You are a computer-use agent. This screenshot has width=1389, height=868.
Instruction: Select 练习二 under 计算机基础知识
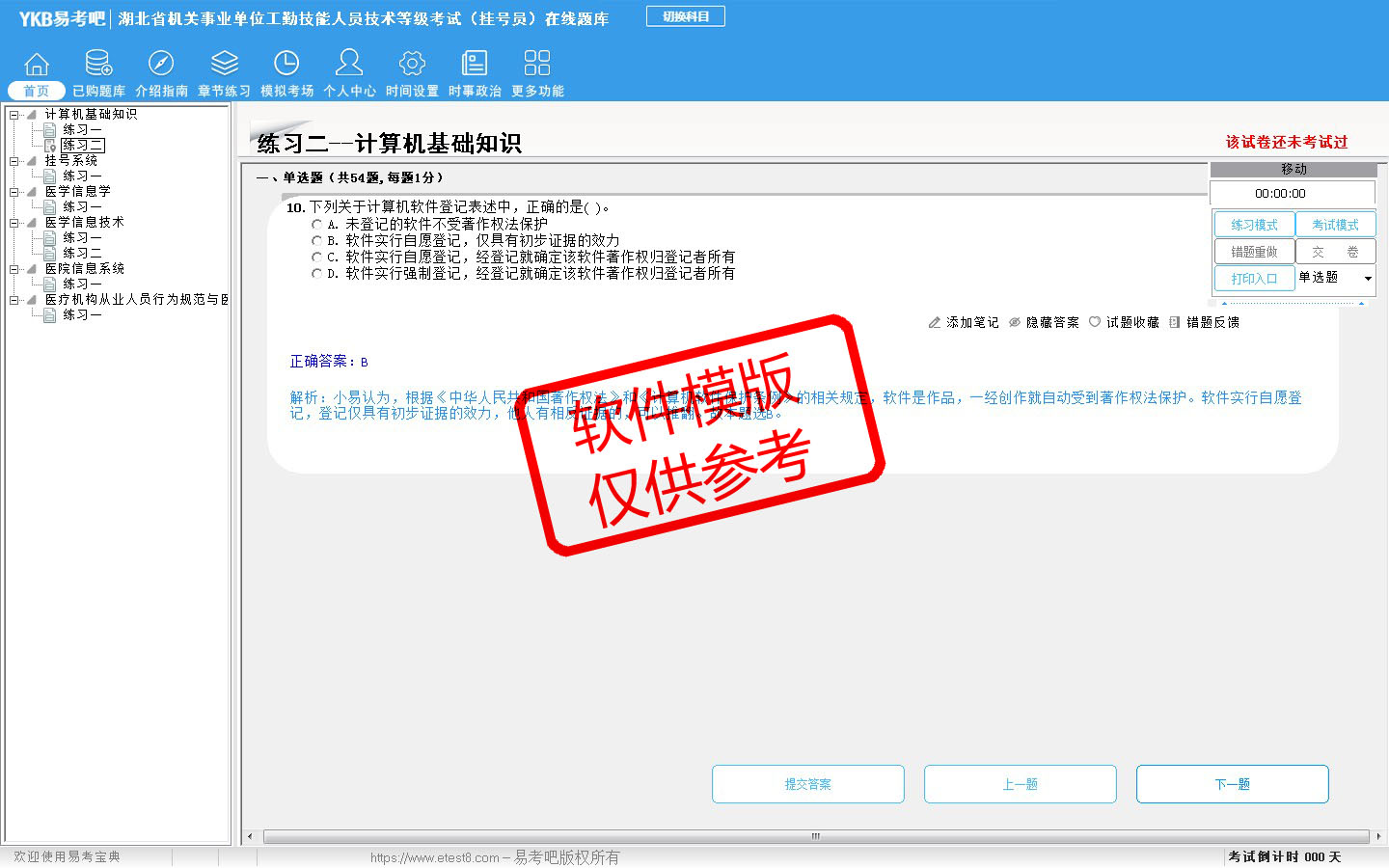(82, 145)
